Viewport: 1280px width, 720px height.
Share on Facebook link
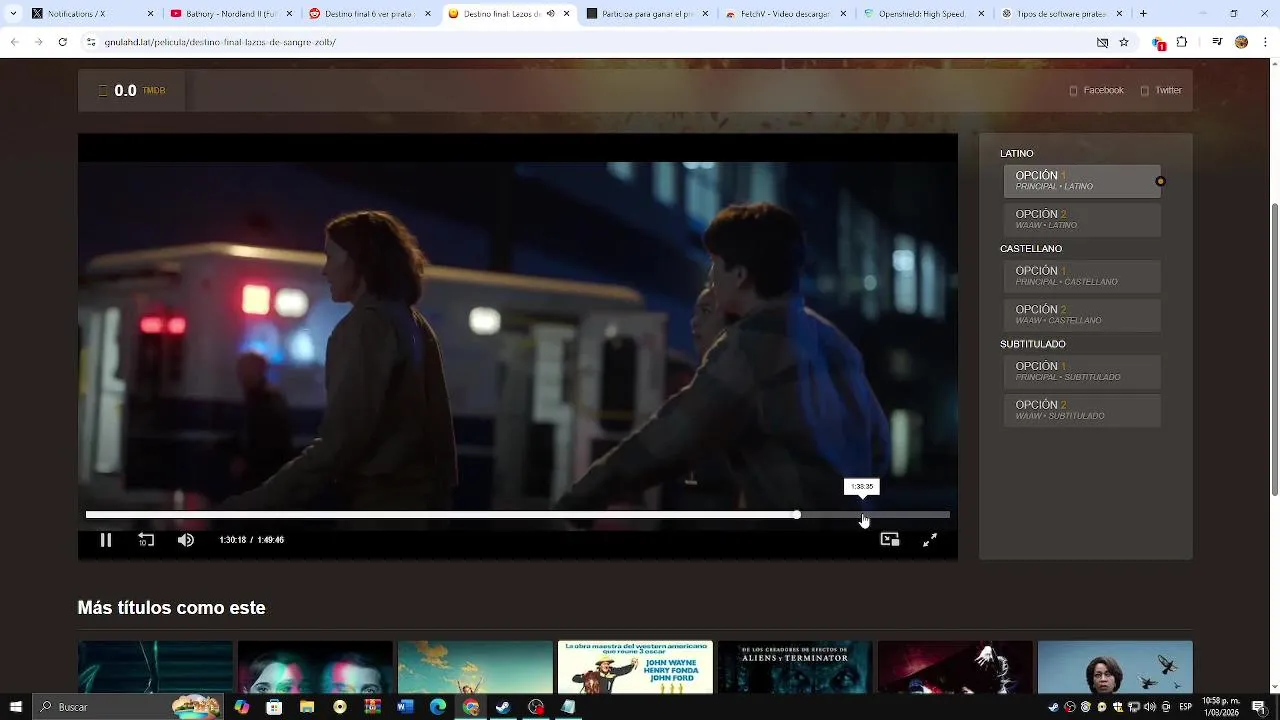tap(1097, 90)
